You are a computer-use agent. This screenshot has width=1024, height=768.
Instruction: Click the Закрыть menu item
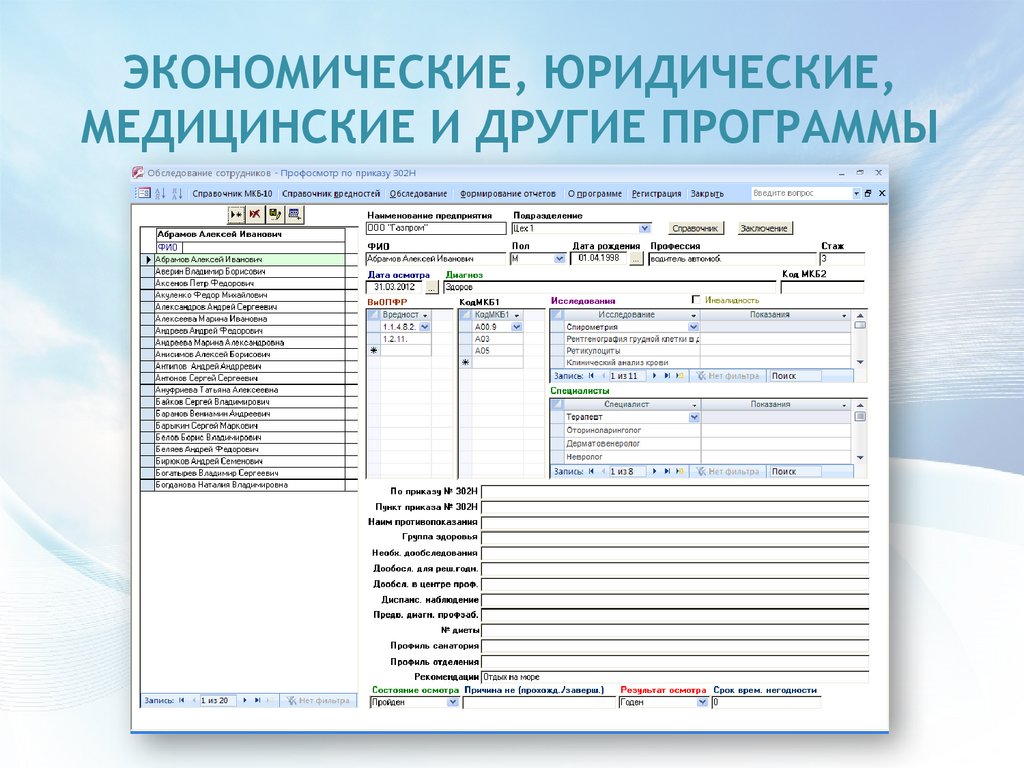coord(707,194)
